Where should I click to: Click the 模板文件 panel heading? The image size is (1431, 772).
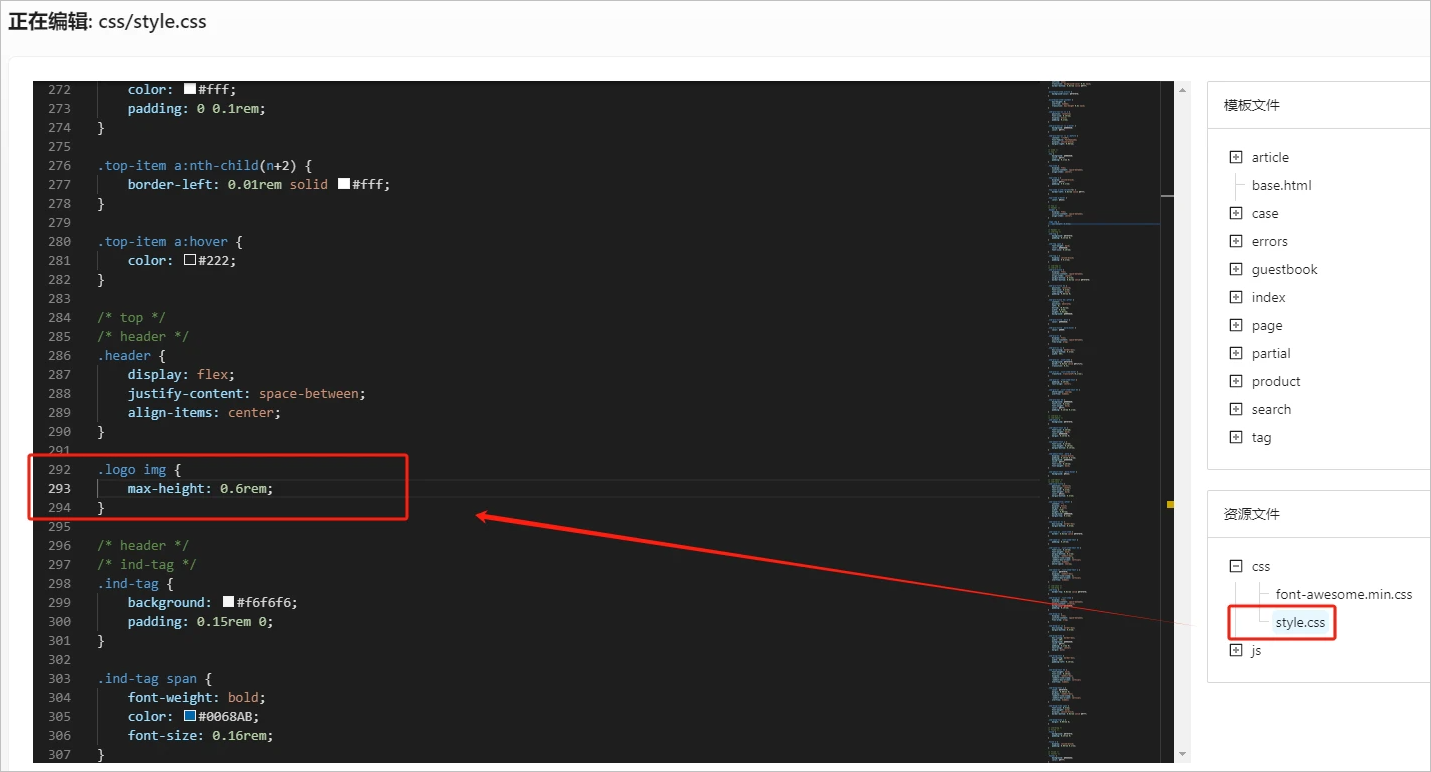pos(1251,105)
